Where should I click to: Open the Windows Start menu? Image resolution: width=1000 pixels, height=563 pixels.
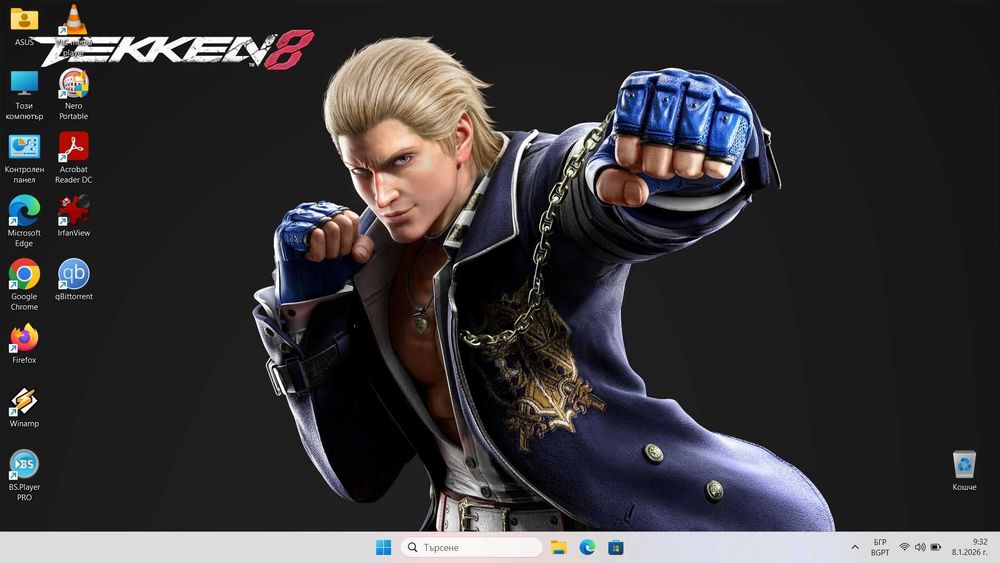(x=383, y=547)
